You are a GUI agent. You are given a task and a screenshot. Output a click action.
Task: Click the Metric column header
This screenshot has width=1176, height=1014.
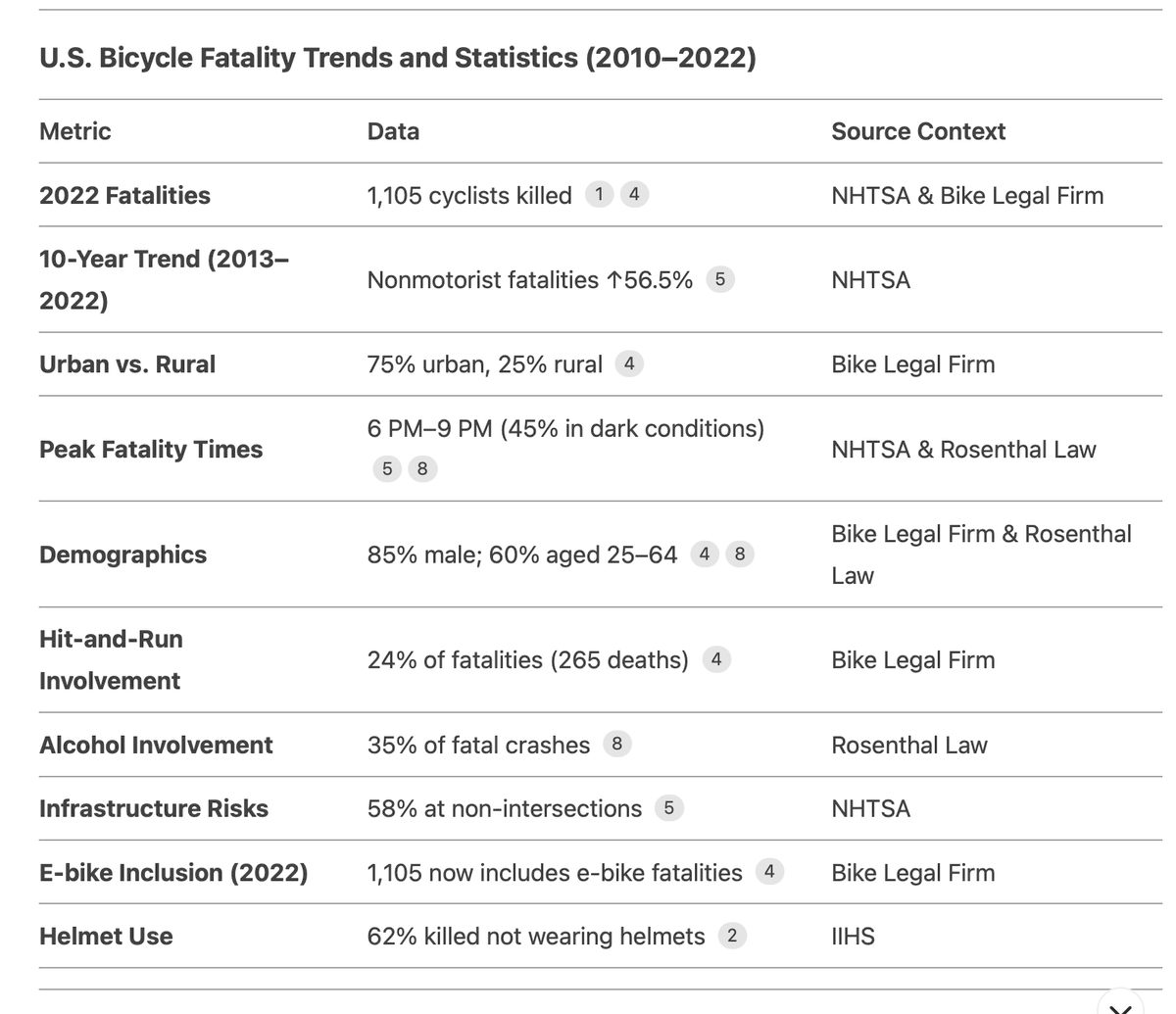(75, 131)
